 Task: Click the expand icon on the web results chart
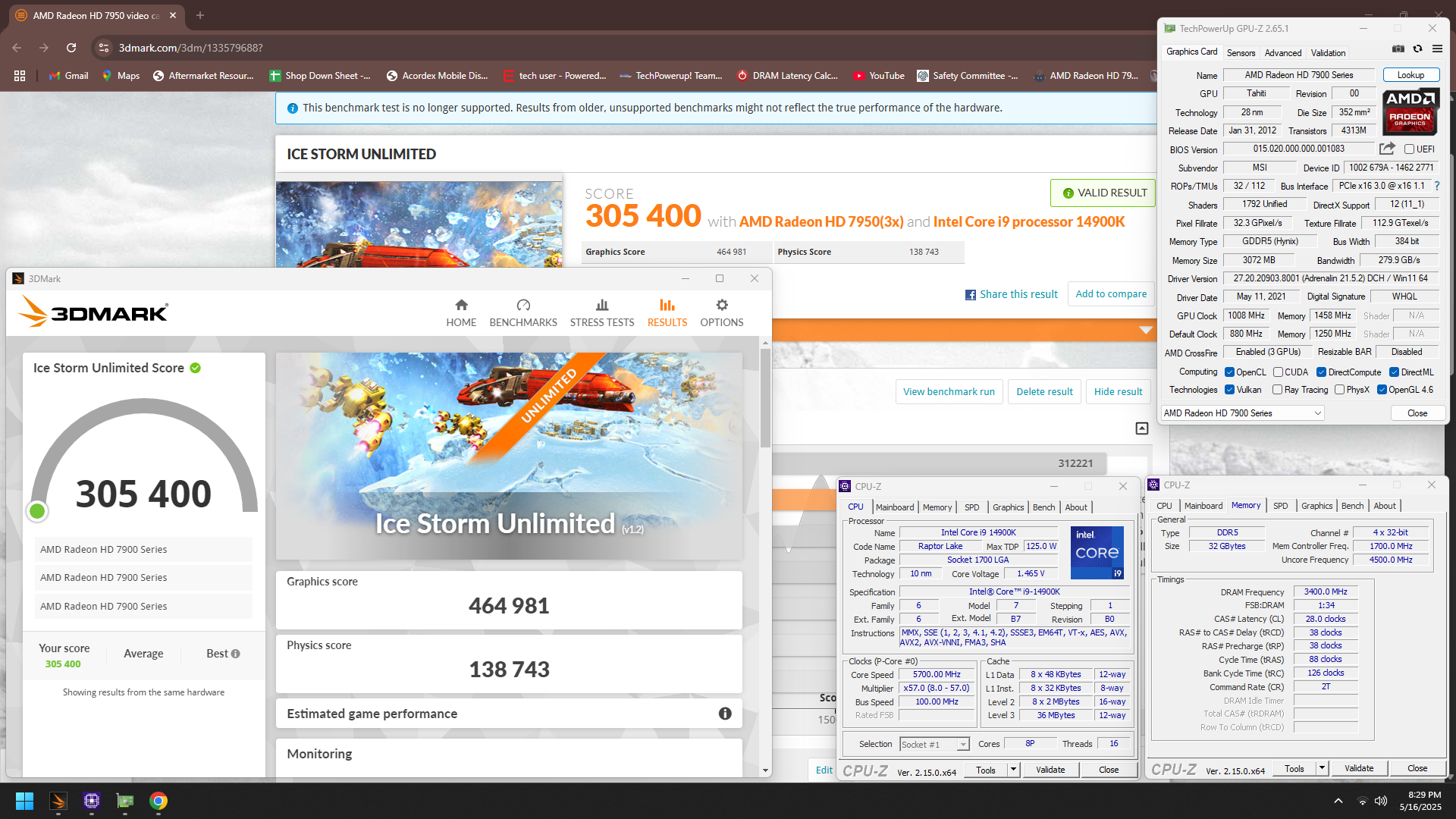coord(1142,428)
